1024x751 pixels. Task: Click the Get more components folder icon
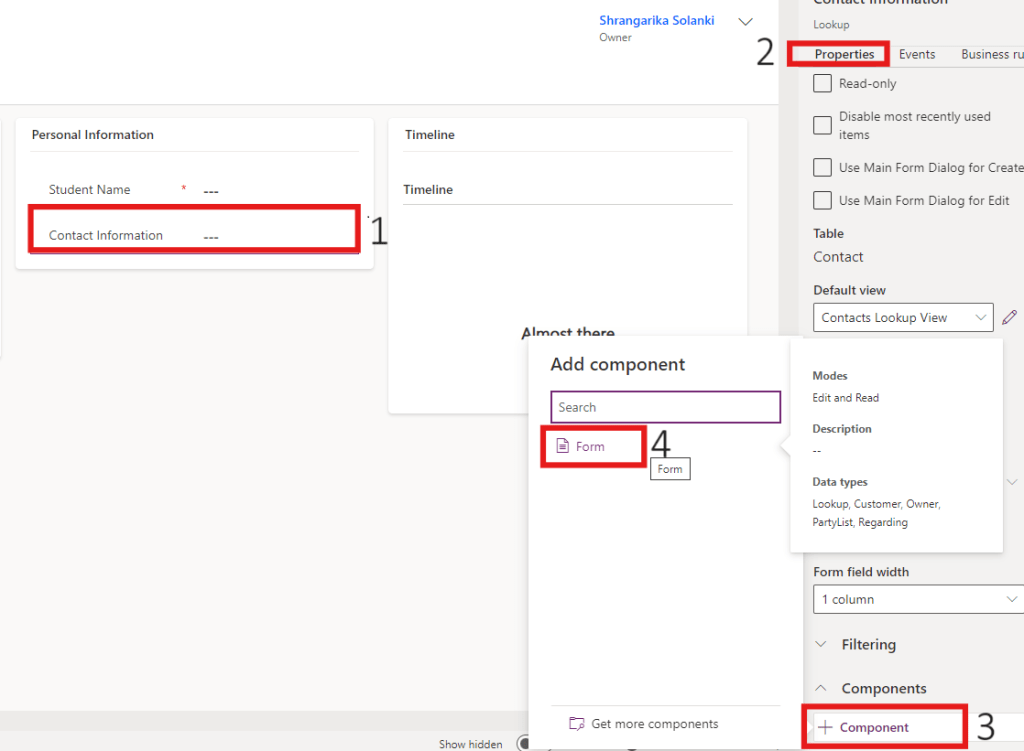pyautogui.click(x=576, y=724)
